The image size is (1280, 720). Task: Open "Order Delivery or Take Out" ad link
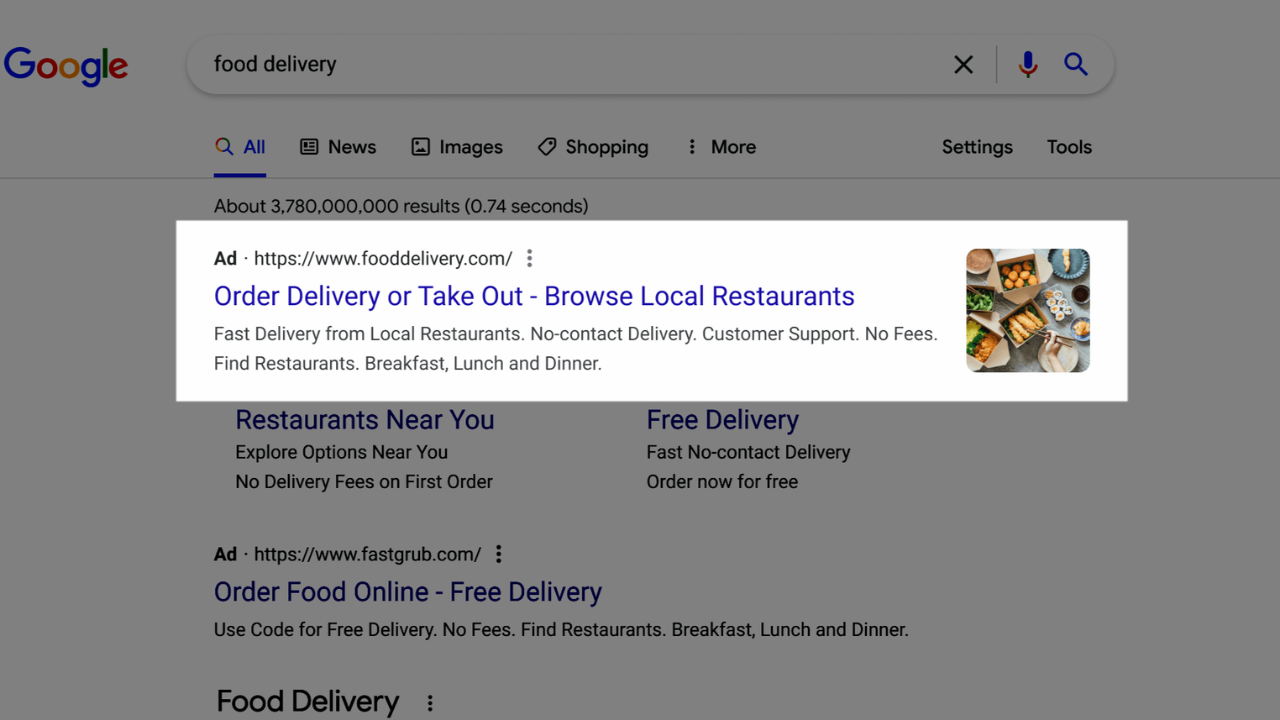tap(534, 297)
